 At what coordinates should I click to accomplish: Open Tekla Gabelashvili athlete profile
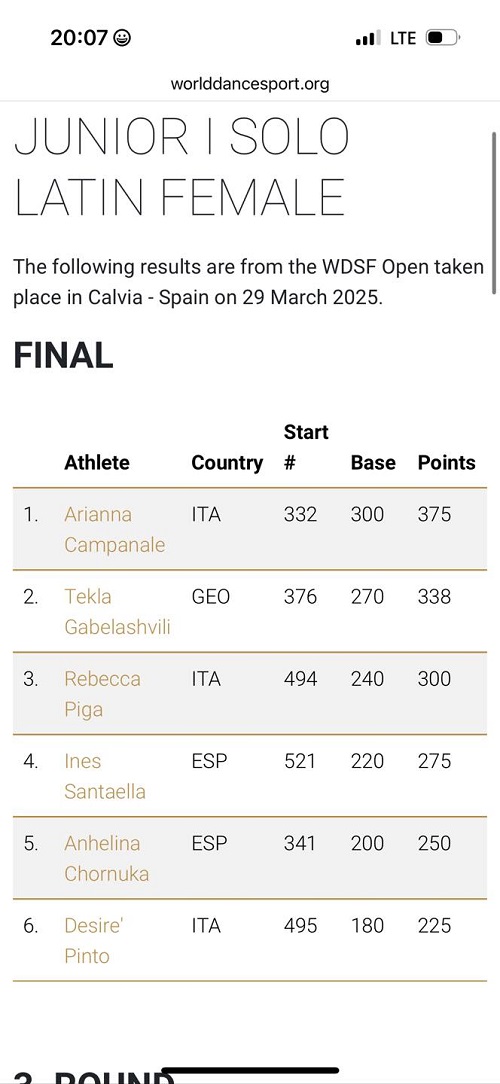(118, 612)
